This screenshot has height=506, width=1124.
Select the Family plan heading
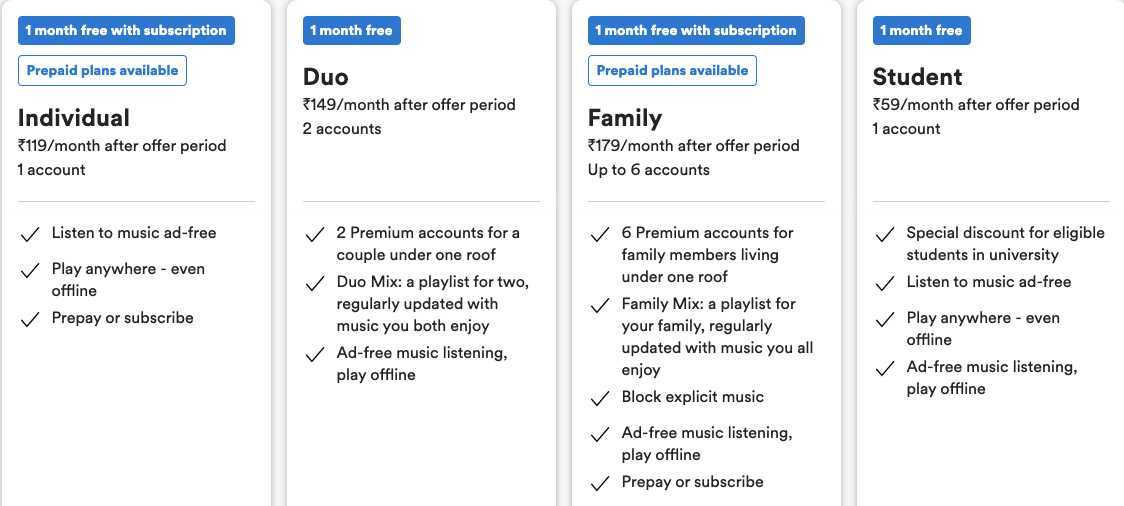pyautogui.click(x=625, y=118)
